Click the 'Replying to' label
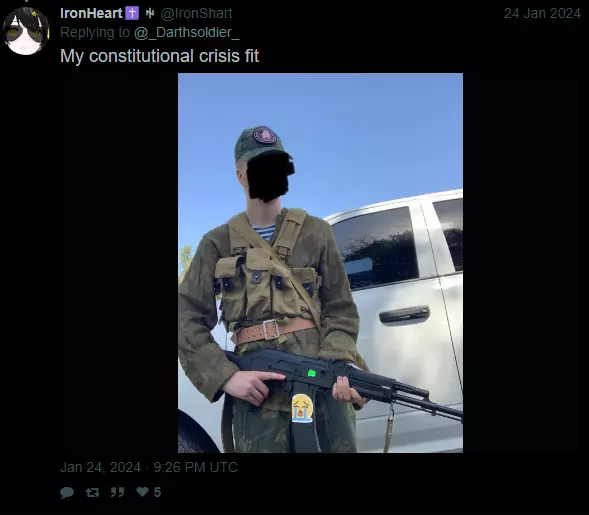This screenshot has width=589, height=515. click(x=95, y=33)
